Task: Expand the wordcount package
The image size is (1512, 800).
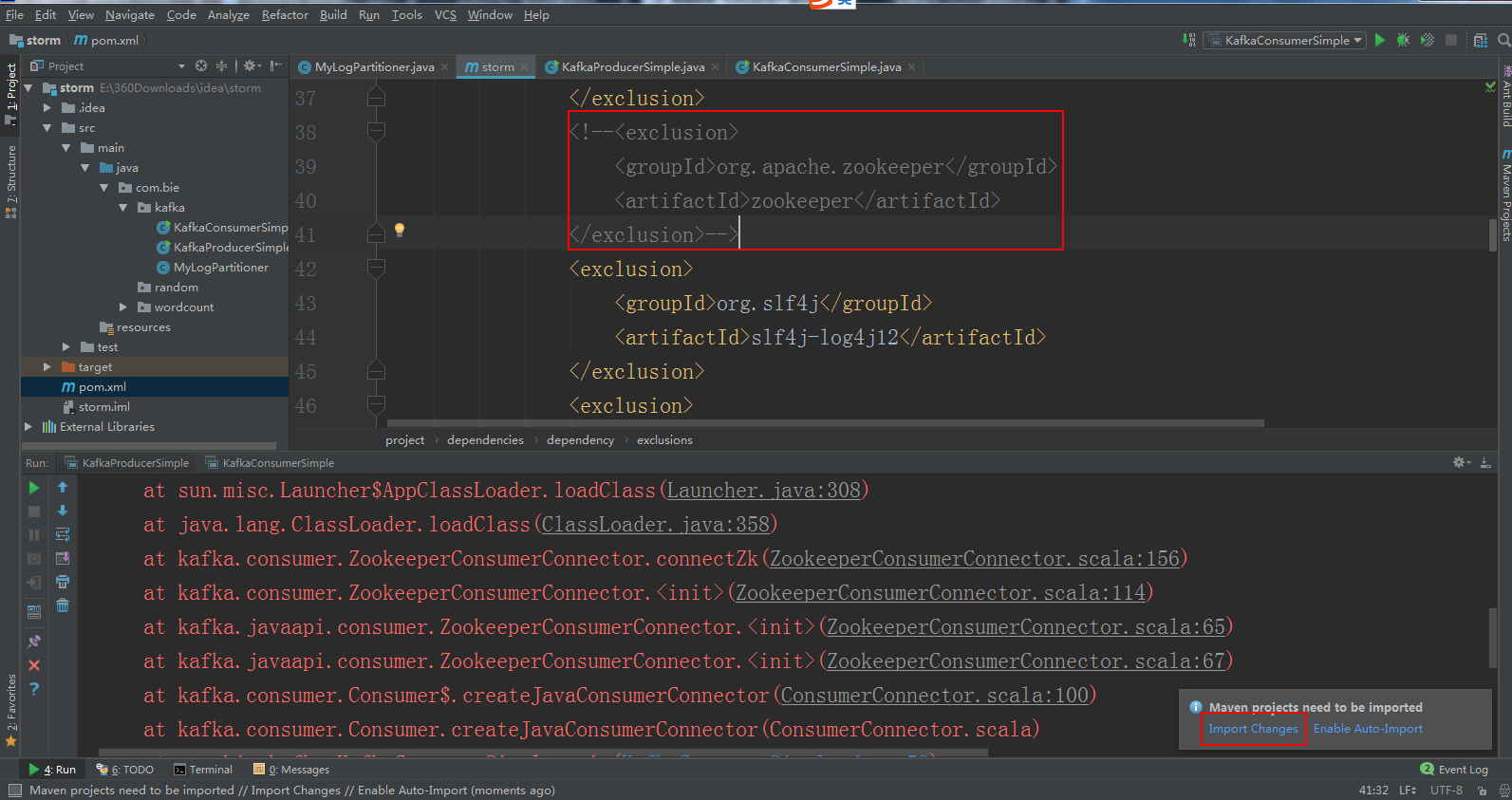Action: [123, 307]
